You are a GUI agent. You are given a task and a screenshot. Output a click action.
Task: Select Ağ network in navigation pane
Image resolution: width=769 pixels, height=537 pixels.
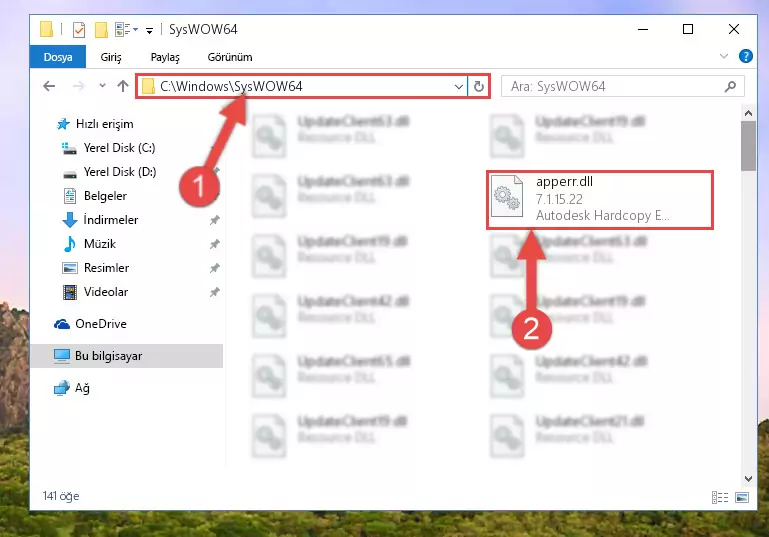click(82, 388)
